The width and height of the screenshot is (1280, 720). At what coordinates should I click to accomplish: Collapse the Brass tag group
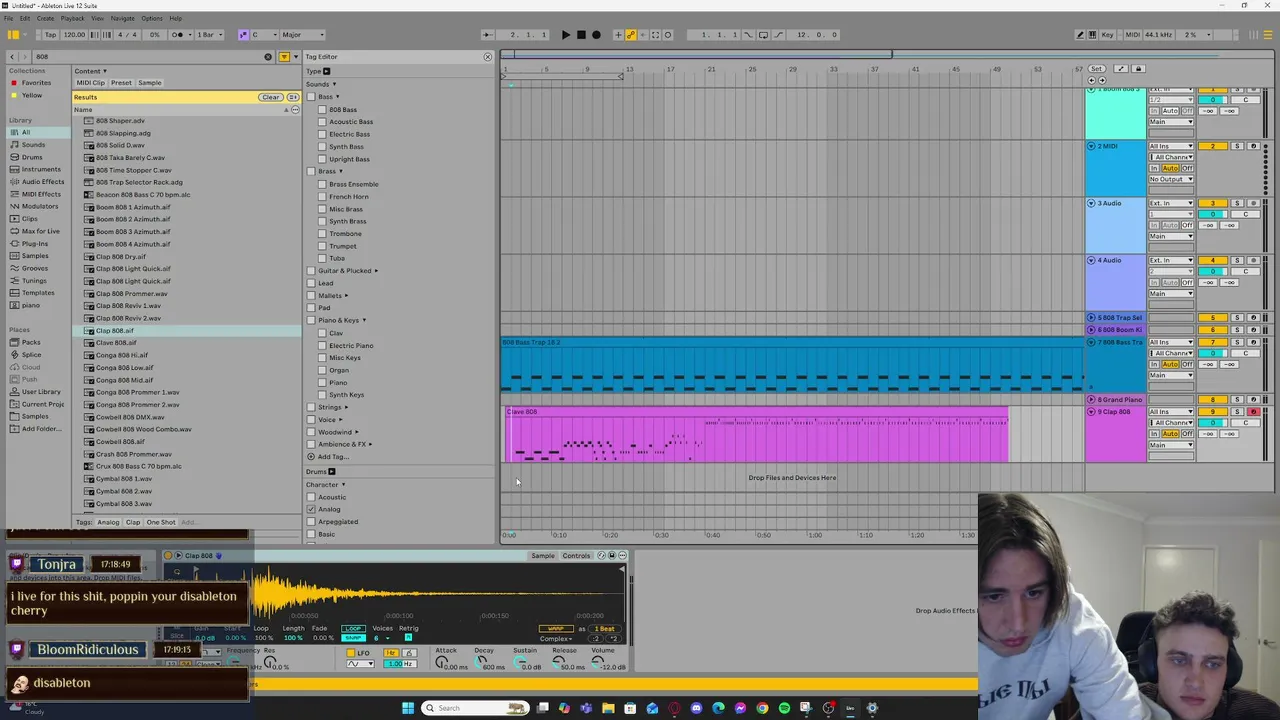click(x=341, y=172)
